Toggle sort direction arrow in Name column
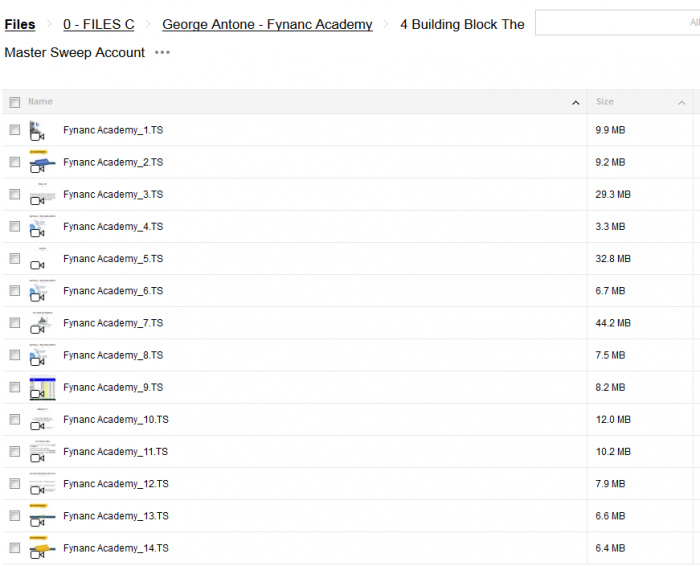 (576, 103)
